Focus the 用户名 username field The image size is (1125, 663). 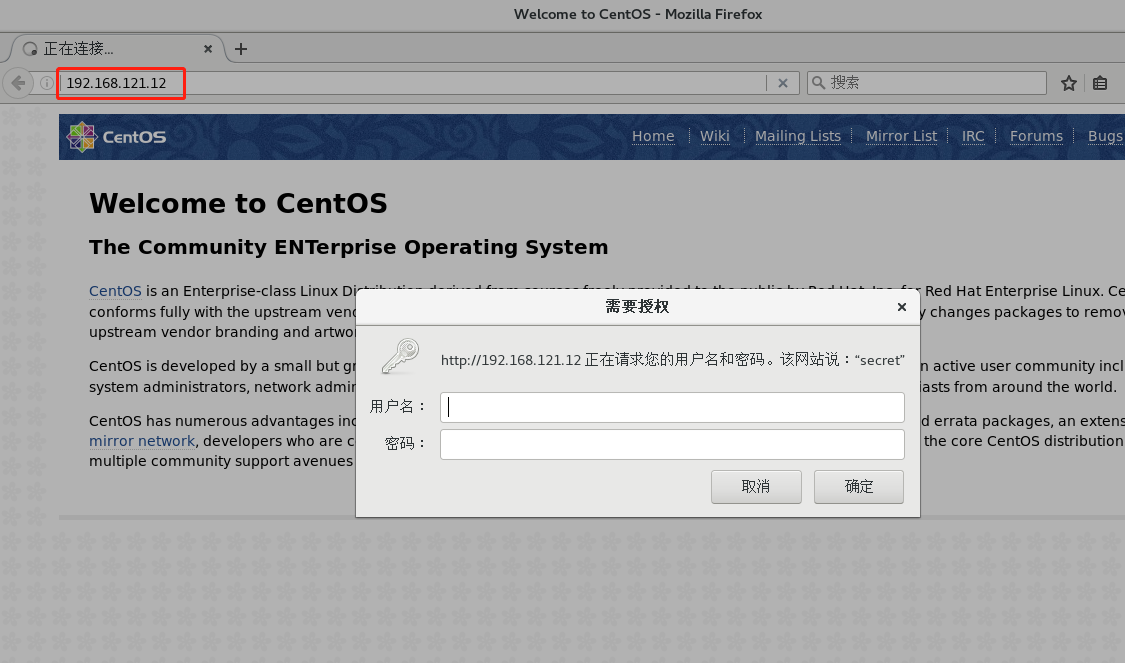[672, 408]
